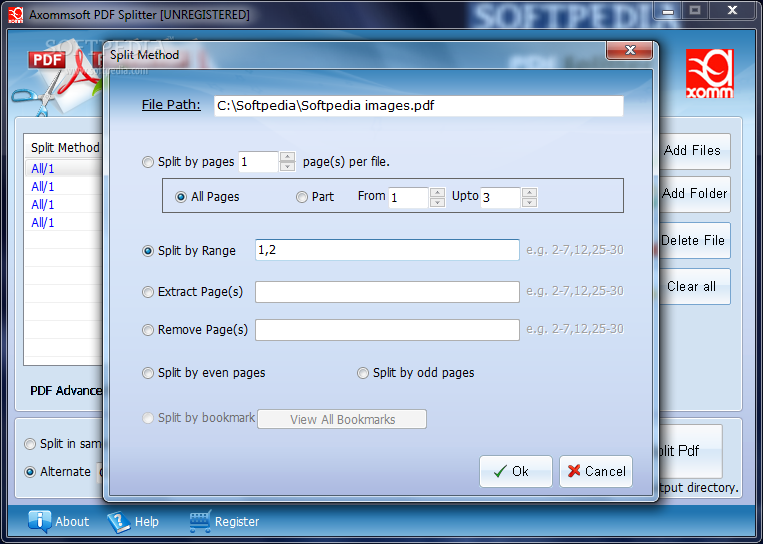Click the pages per file number field
Screen dimensions: 763x544
point(258,162)
